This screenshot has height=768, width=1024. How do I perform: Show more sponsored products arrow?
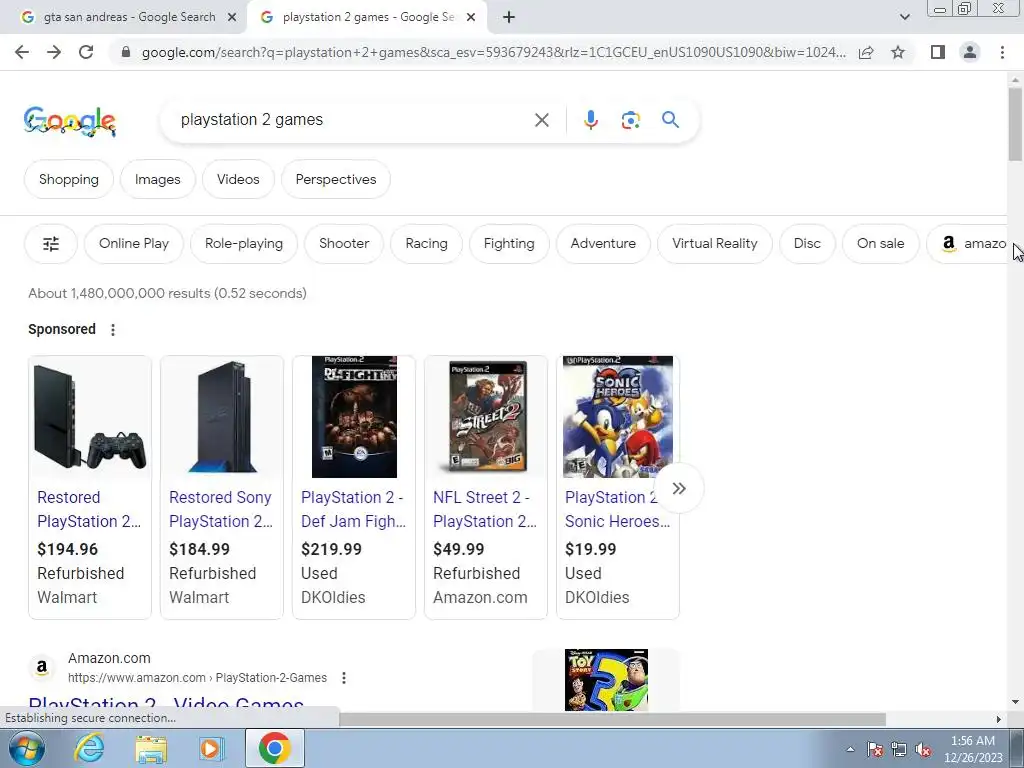[679, 488]
